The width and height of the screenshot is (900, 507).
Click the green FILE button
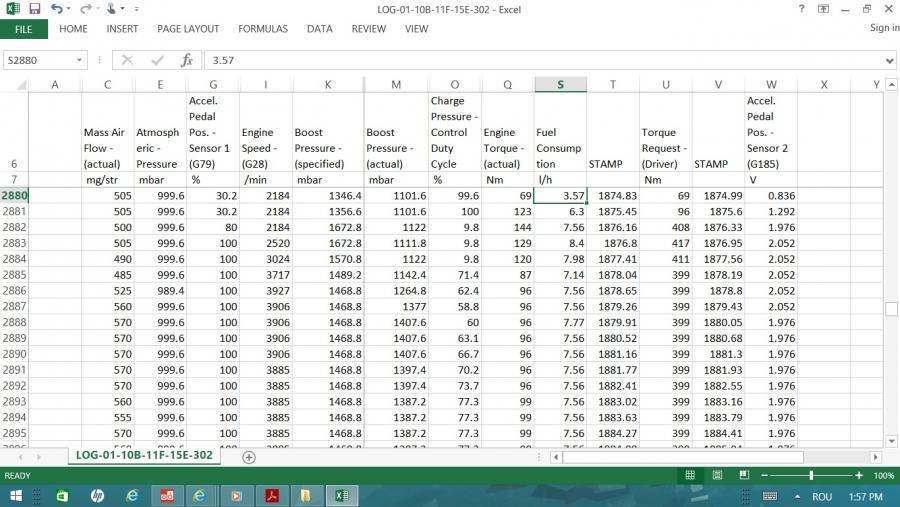click(23, 29)
